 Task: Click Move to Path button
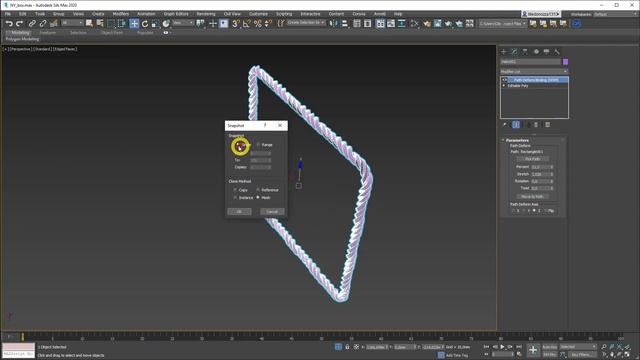[533, 197]
